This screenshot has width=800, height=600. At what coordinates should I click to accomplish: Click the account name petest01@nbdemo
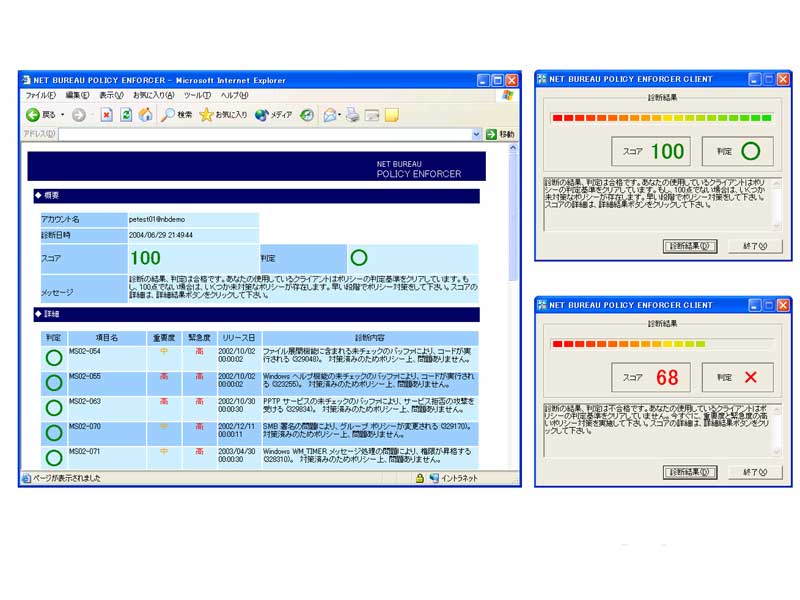click(157, 219)
